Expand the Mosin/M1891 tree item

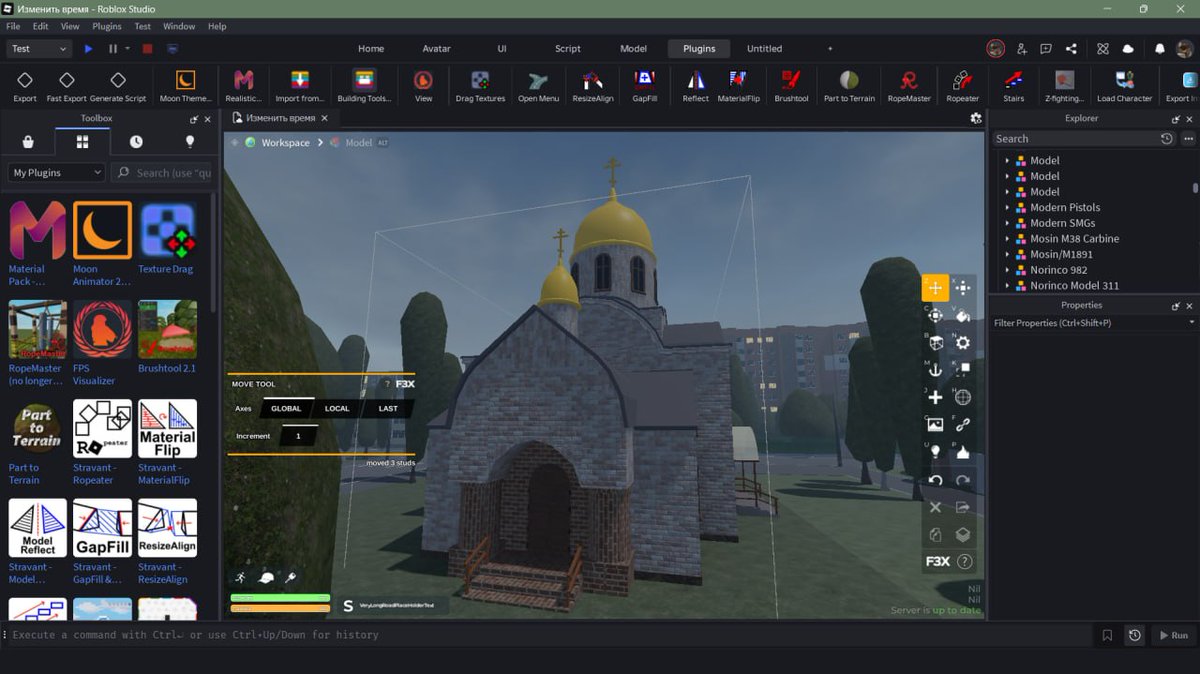coord(1007,255)
